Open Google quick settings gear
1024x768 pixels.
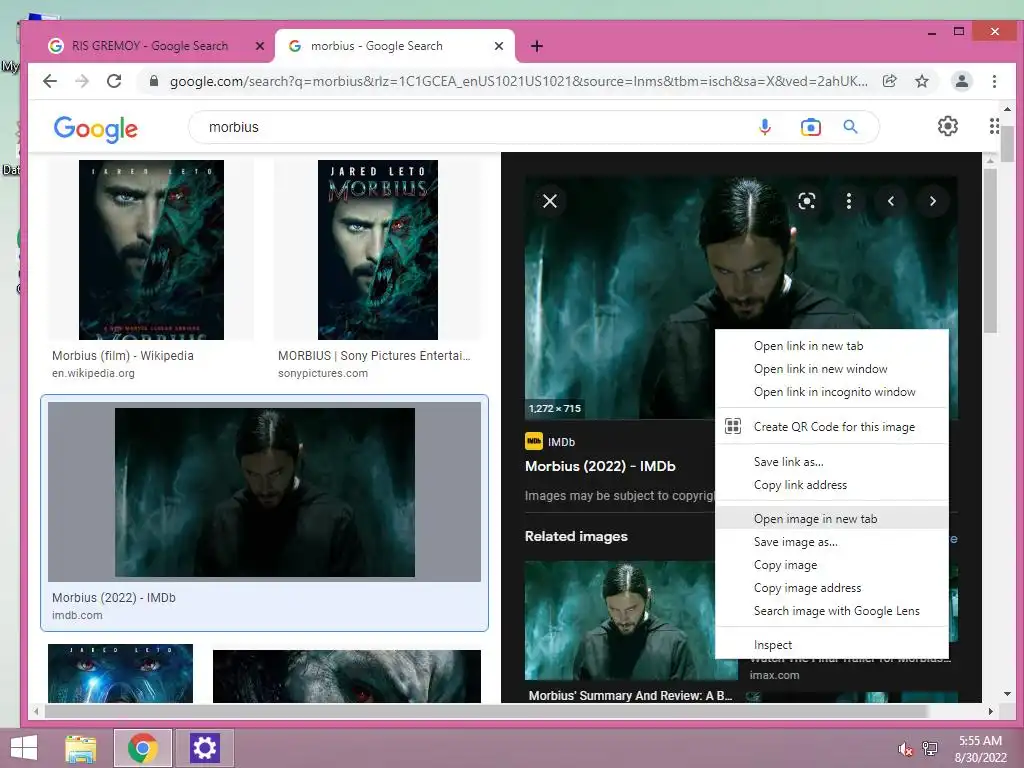pos(948,126)
